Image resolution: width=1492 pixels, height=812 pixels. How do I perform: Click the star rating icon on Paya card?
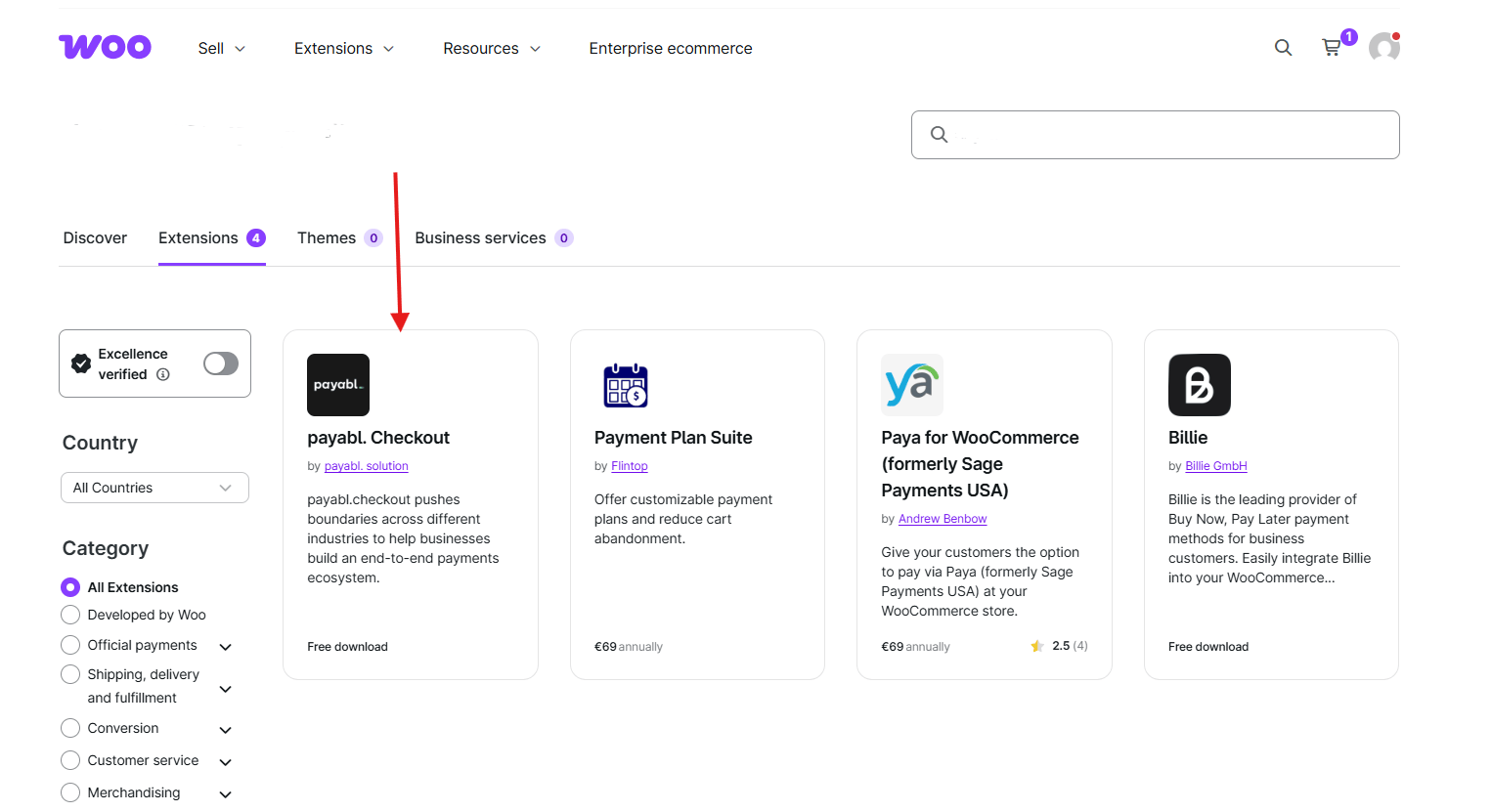[1037, 646]
